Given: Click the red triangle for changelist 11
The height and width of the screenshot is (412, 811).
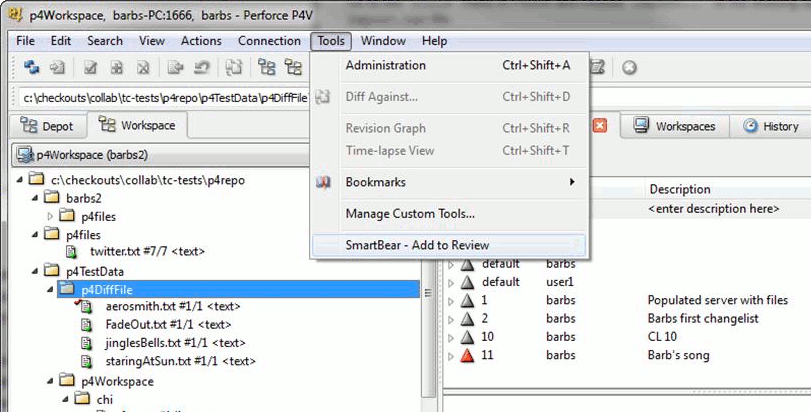Looking at the screenshot, I should point(468,355).
